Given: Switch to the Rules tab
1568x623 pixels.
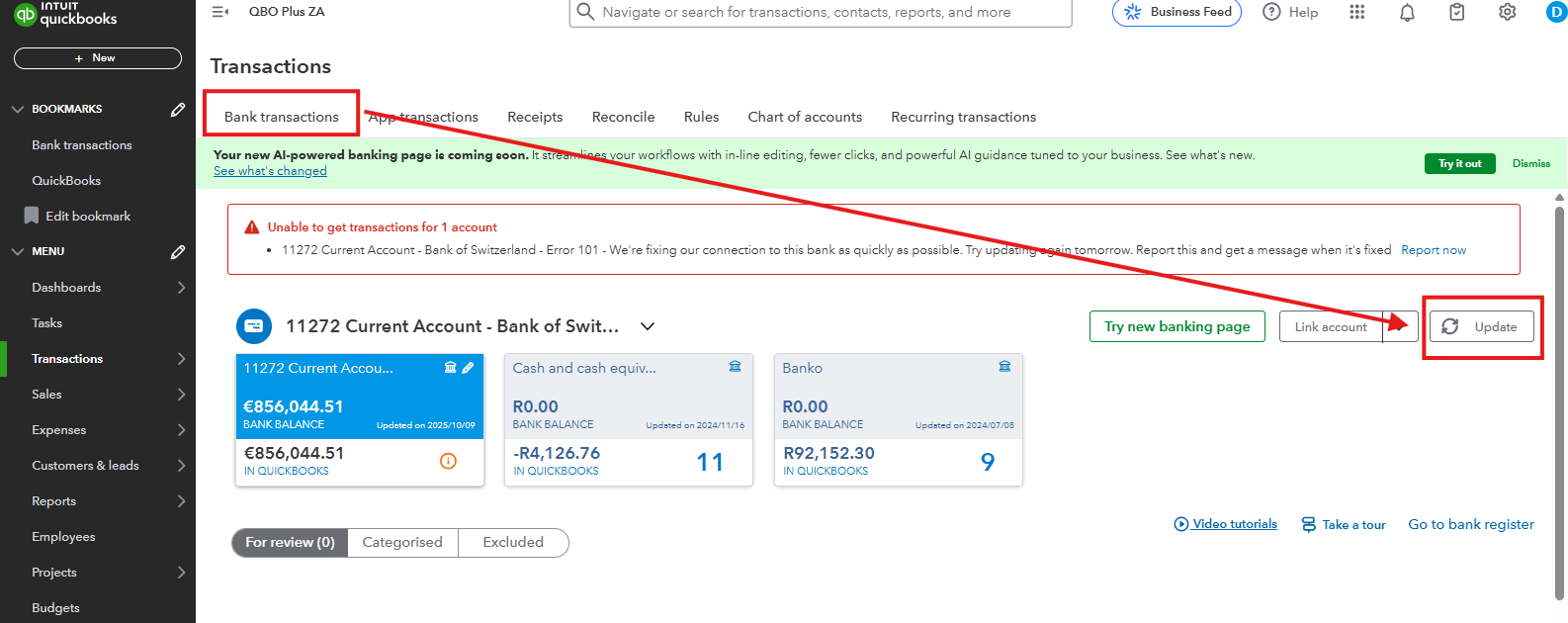Looking at the screenshot, I should 701,117.
